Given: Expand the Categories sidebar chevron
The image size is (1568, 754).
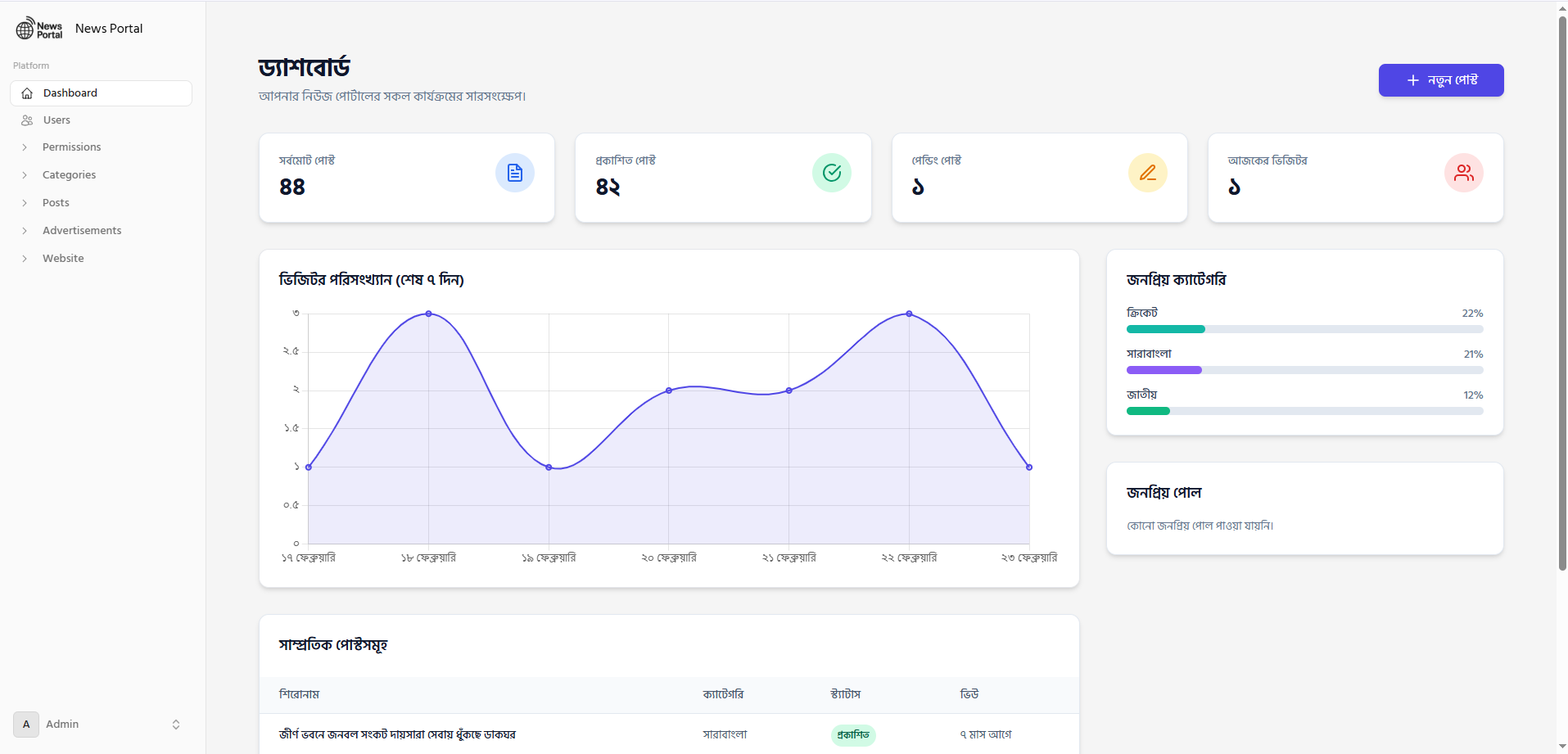Looking at the screenshot, I should point(25,175).
